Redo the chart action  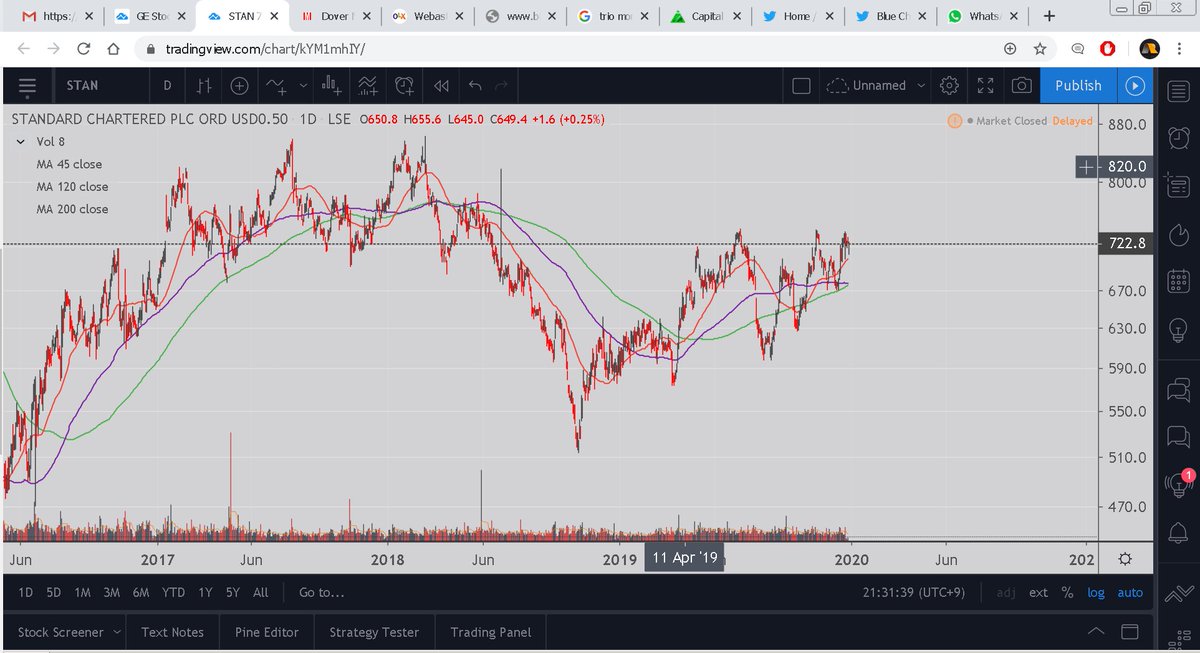[x=501, y=86]
